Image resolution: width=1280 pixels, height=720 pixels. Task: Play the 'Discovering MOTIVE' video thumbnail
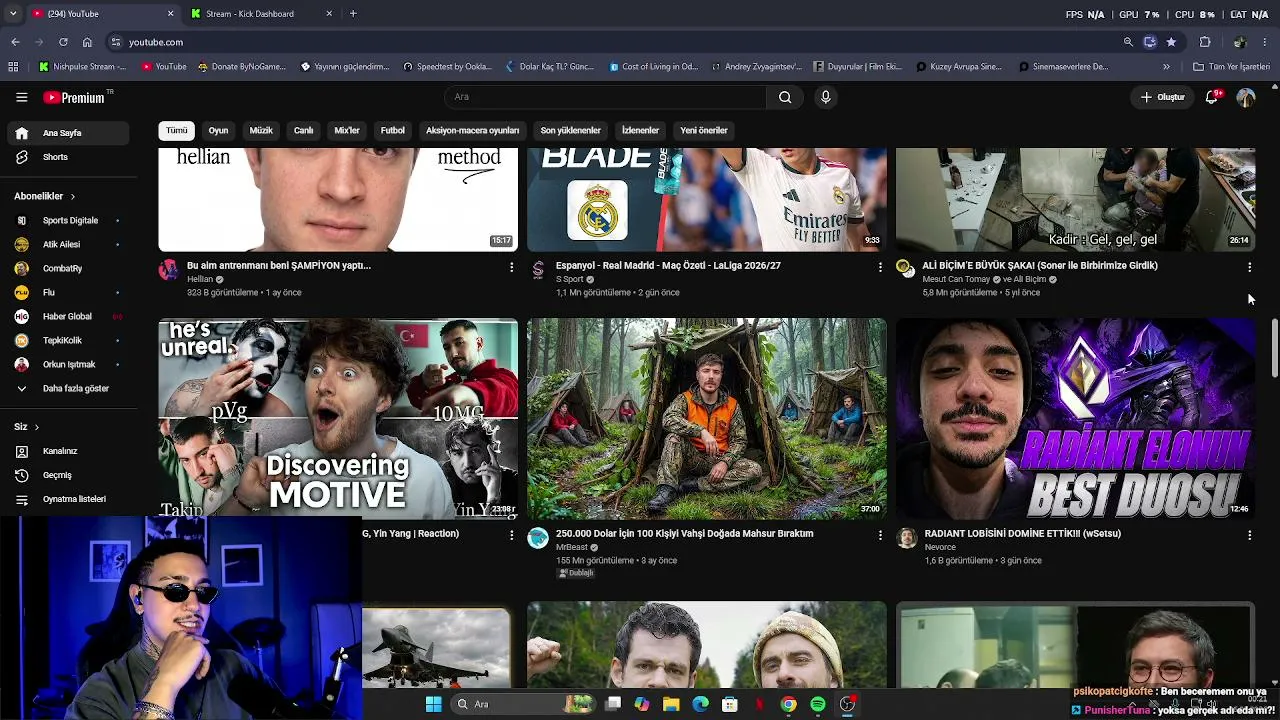point(338,418)
